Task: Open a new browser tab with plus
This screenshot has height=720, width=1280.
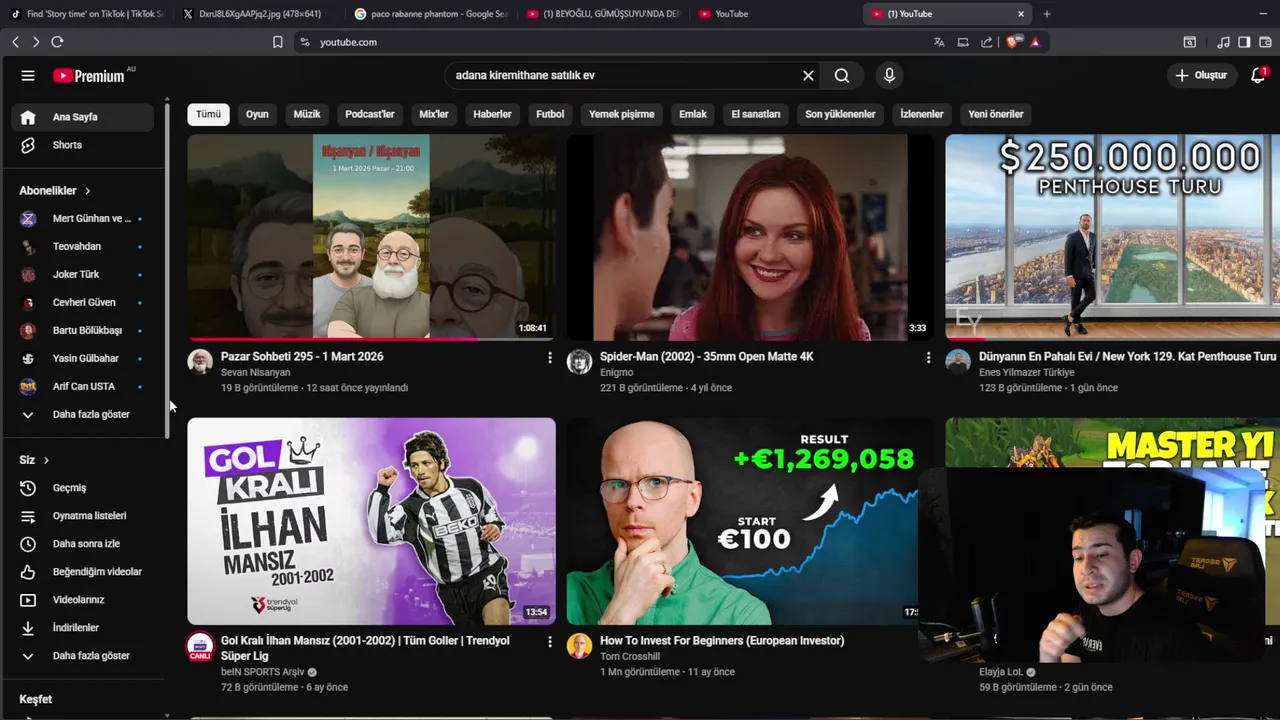Action: (1047, 14)
